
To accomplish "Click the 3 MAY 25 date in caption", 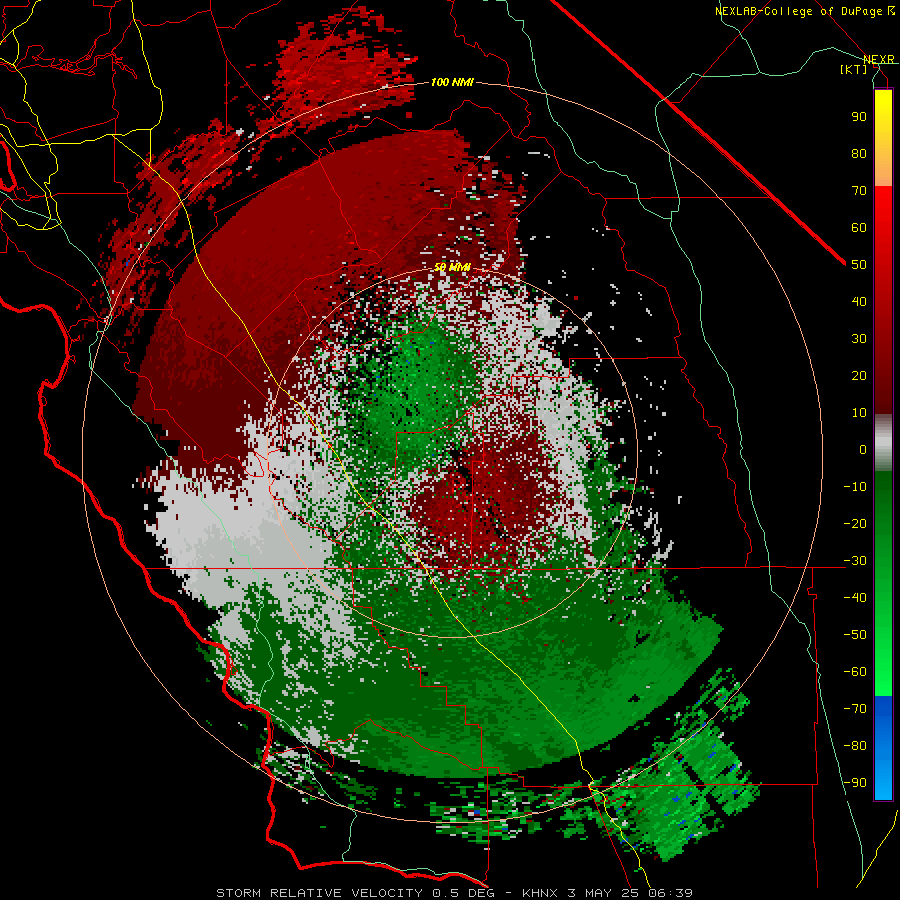I will pyautogui.click(x=603, y=893).
